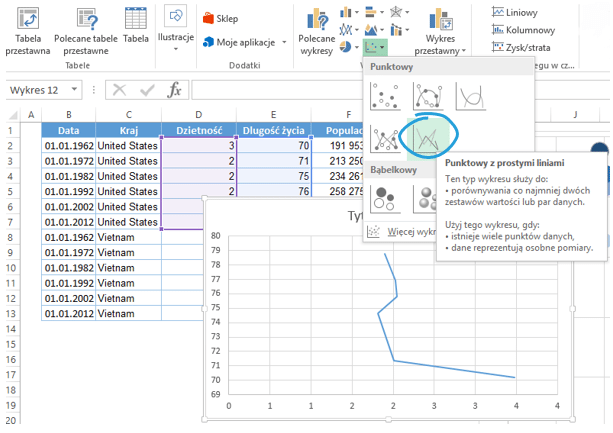Select the Dzietność column header cell
The image size is (613, 433).
click(x=198, y=130)
